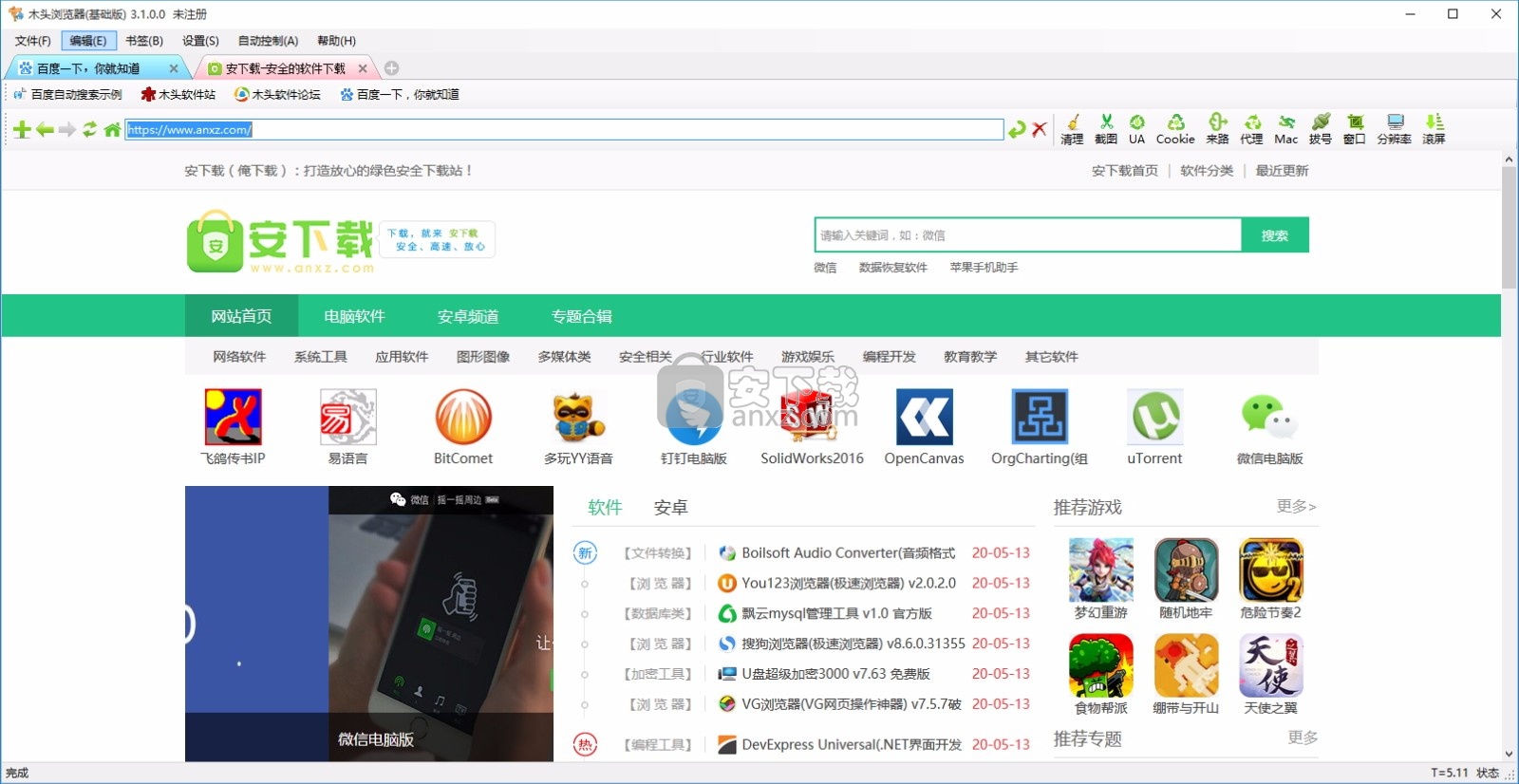
Task: Open the 搜狗浏览器 v8.6.0.31355 entry
Action: (x=853, y=644)
